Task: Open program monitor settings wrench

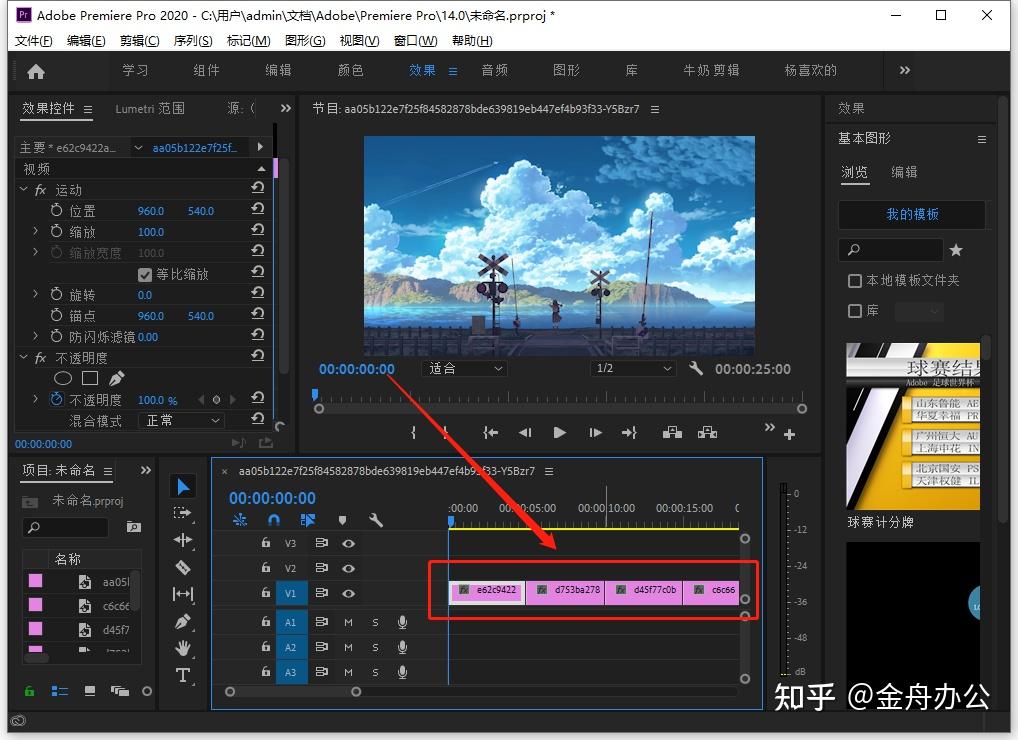Action: coord(696,369)
